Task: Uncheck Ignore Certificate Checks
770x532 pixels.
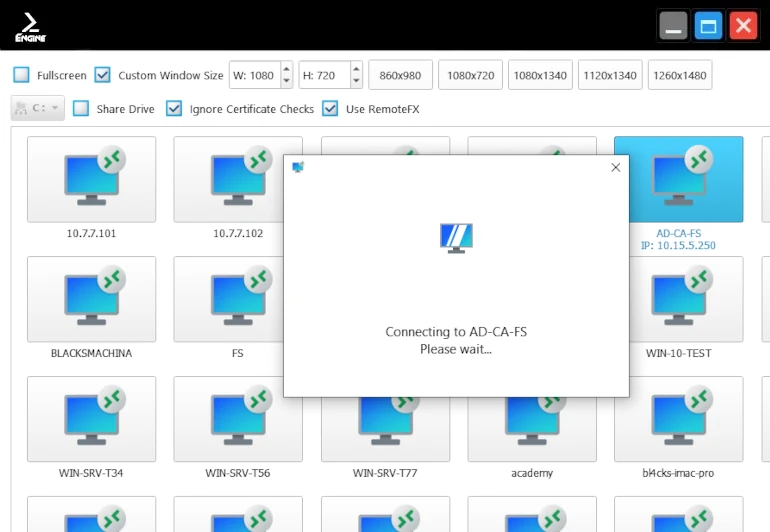Action: point(174,109)
